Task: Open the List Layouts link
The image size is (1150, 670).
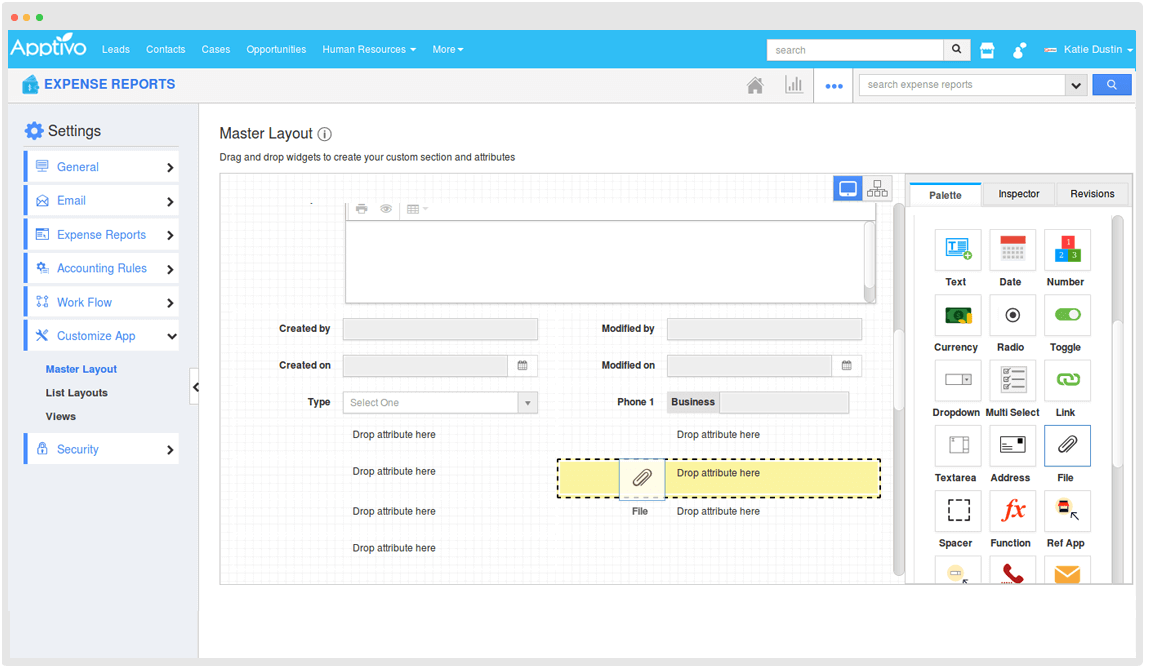Action: pyautogui.click(x=76, y=393)
